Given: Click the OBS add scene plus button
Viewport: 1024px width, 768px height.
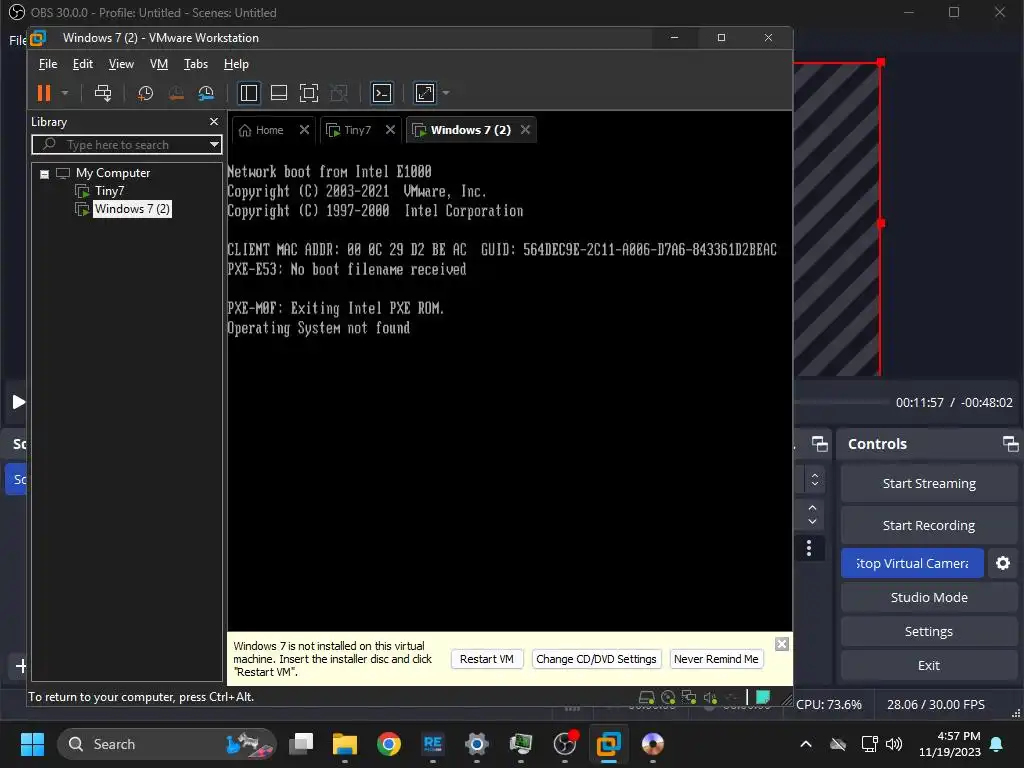Looking at the screenshot, I should click(x=21, y=666).
